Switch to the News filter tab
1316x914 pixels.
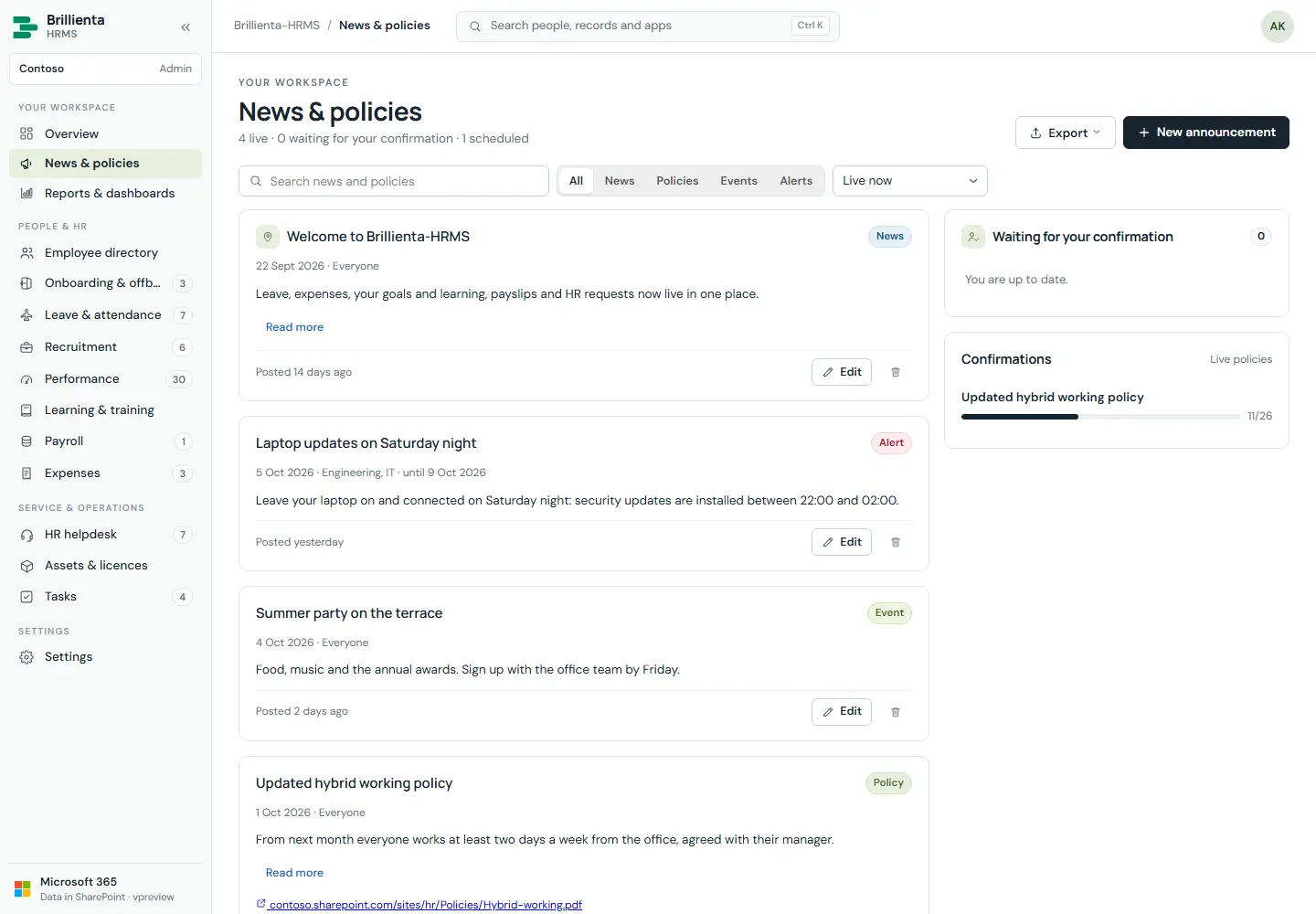[620, 181]
